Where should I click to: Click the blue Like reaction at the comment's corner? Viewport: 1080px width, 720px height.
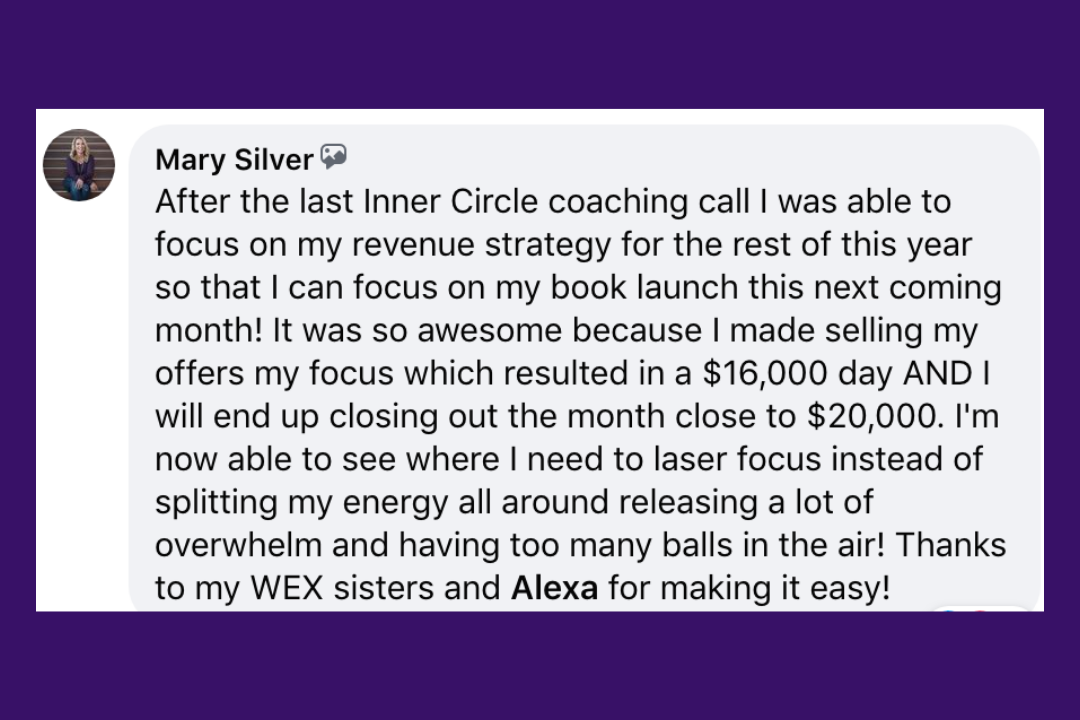click(x=948, y=610)
